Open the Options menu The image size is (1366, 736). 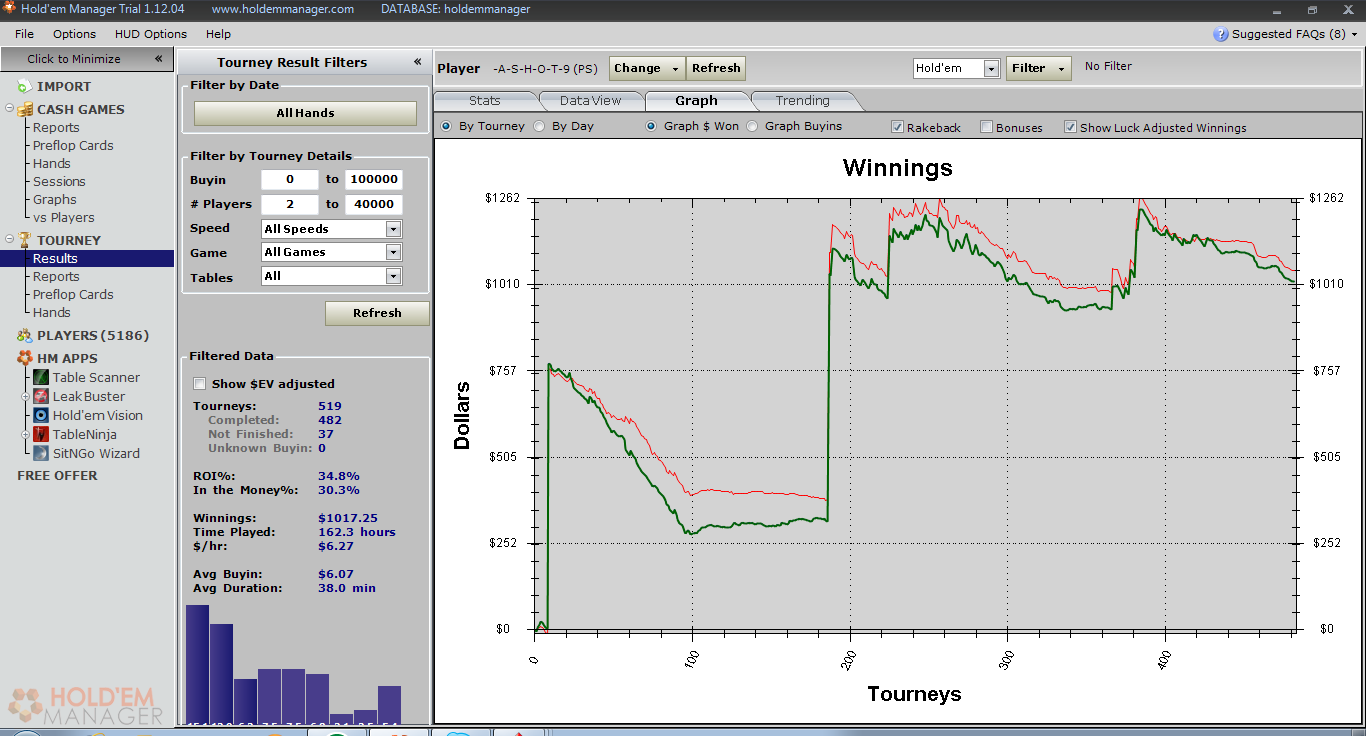point(75,34)
